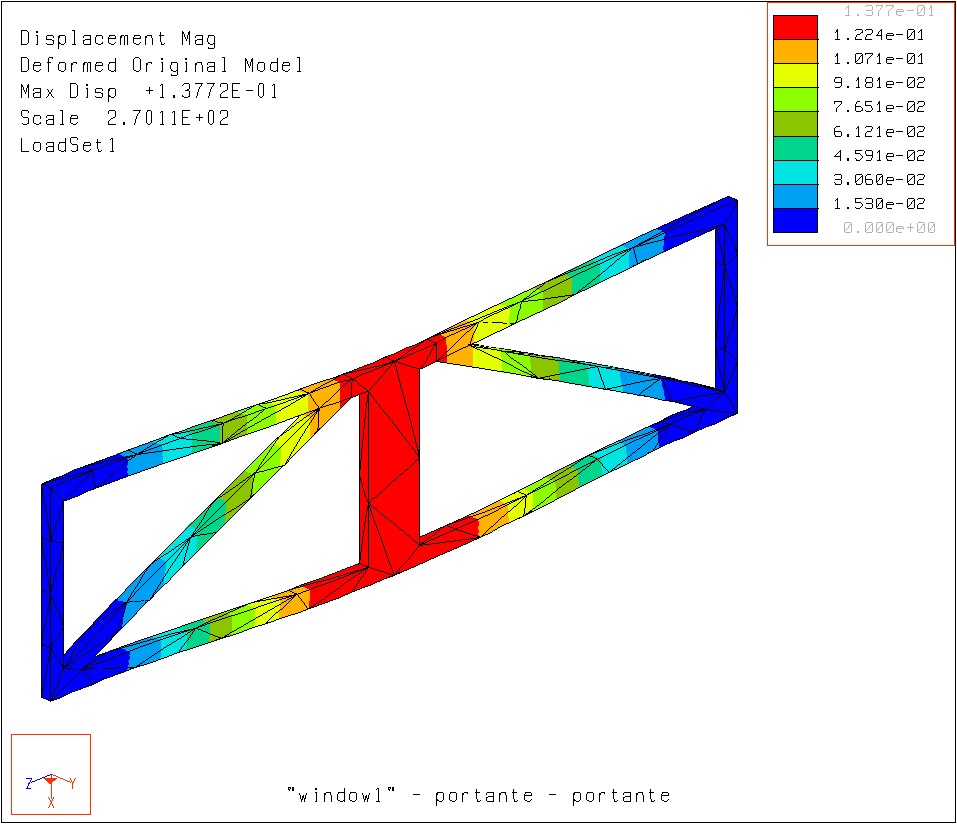Click legend value 7.651e-02

click(x=879, y=107)
